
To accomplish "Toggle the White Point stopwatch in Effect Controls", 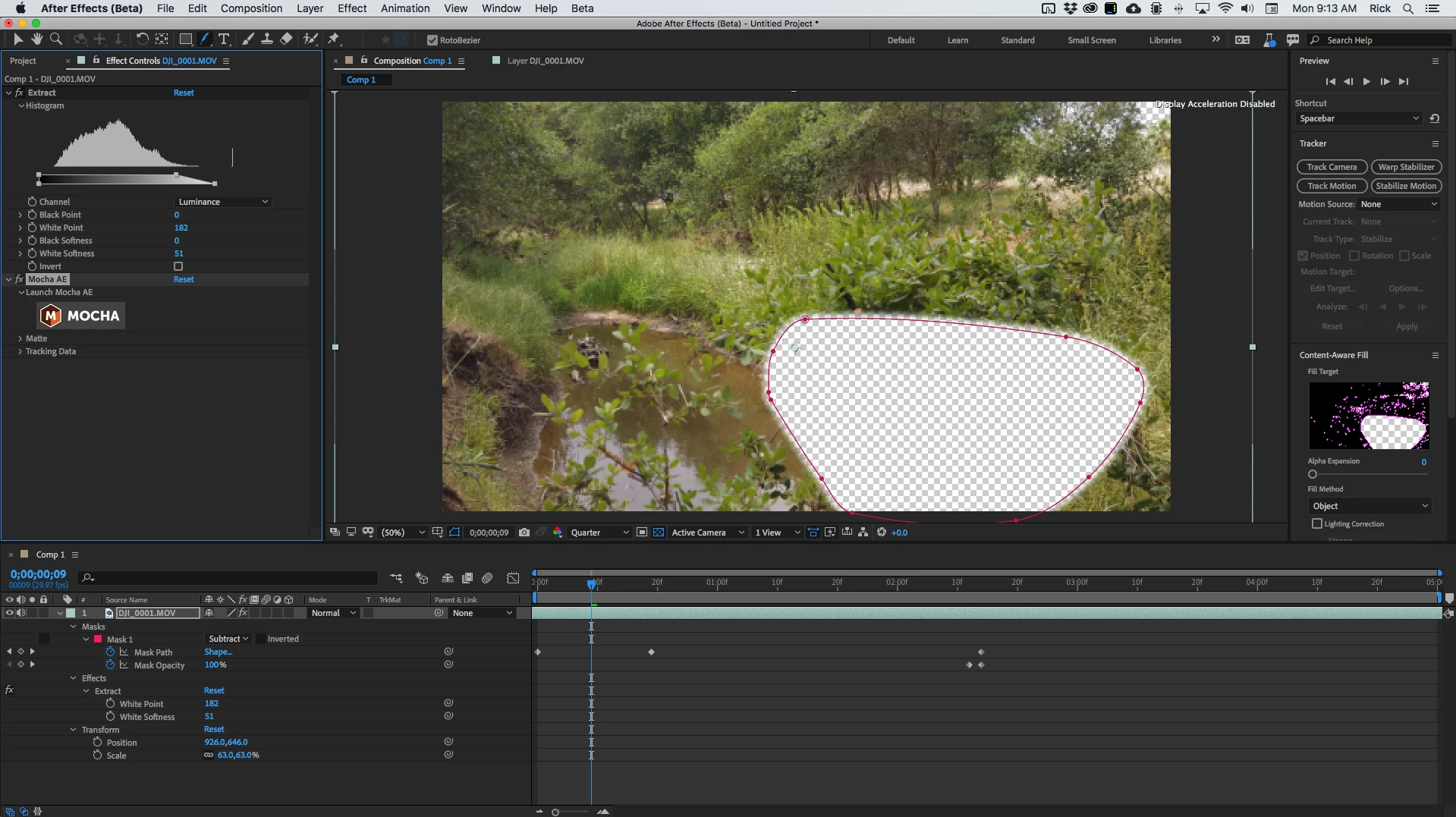I will (x=32, y=228).
